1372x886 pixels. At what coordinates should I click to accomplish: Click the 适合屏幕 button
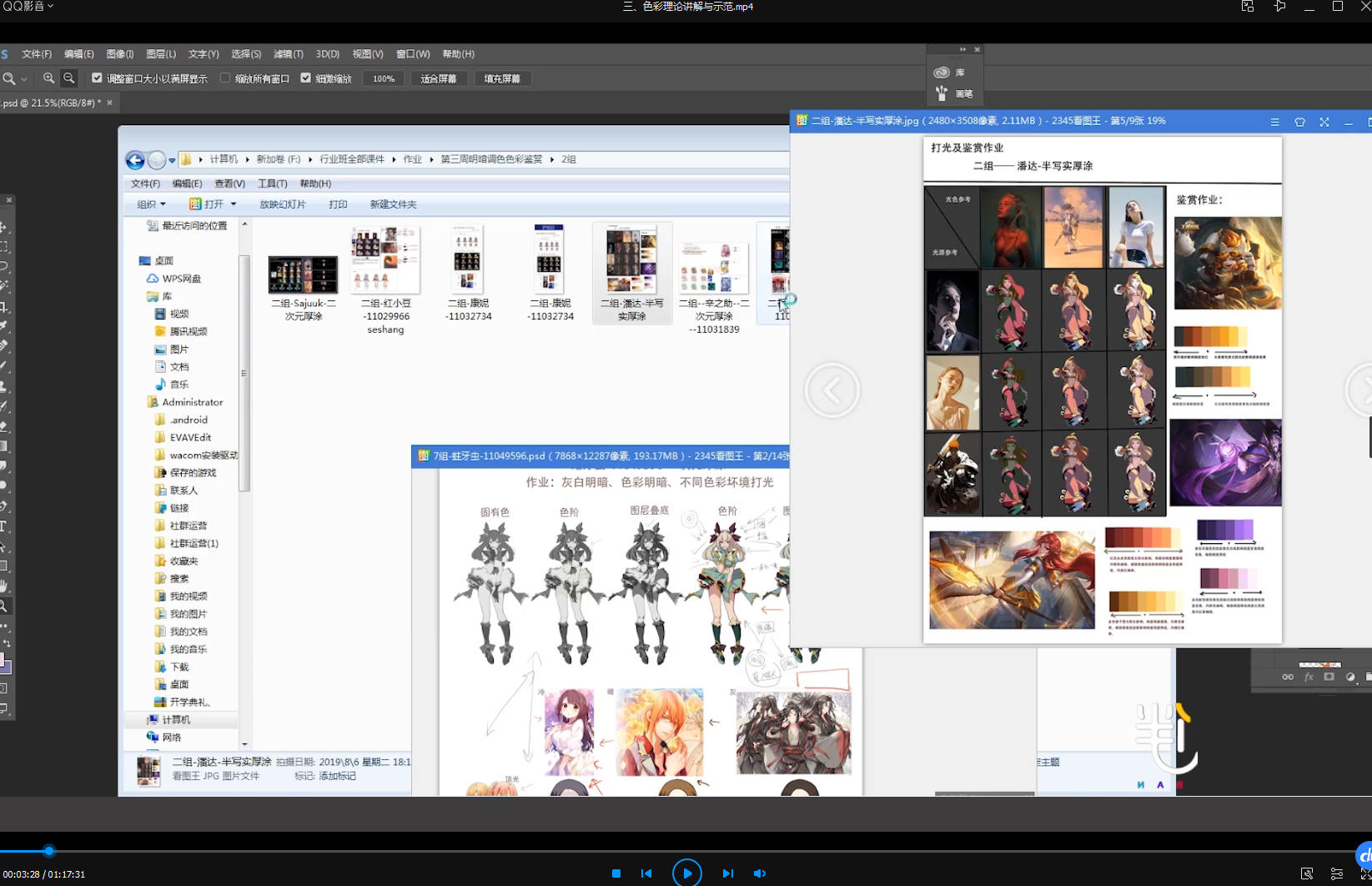point(439,78)
